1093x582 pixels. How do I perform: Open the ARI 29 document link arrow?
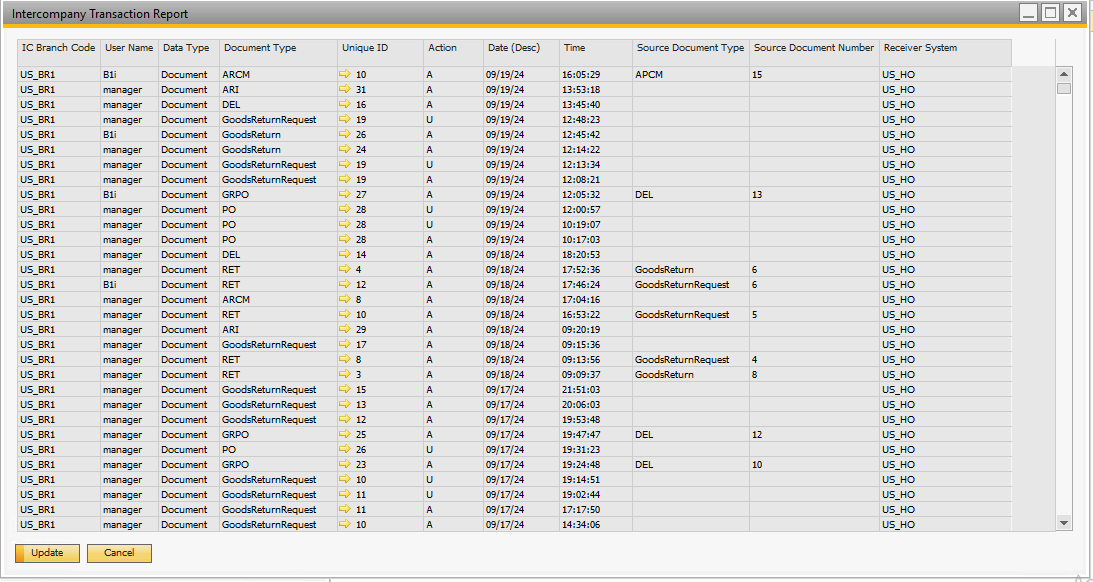[346, 330]
